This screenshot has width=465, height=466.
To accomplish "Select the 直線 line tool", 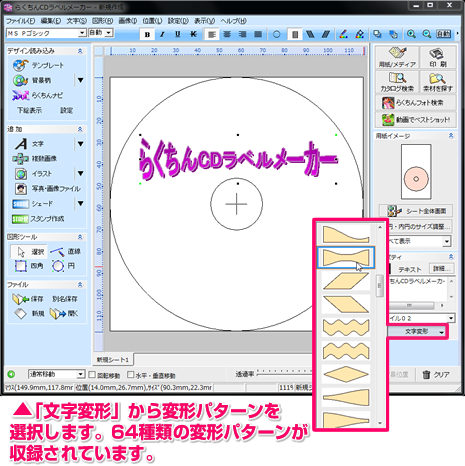I will tap(66, 251).
